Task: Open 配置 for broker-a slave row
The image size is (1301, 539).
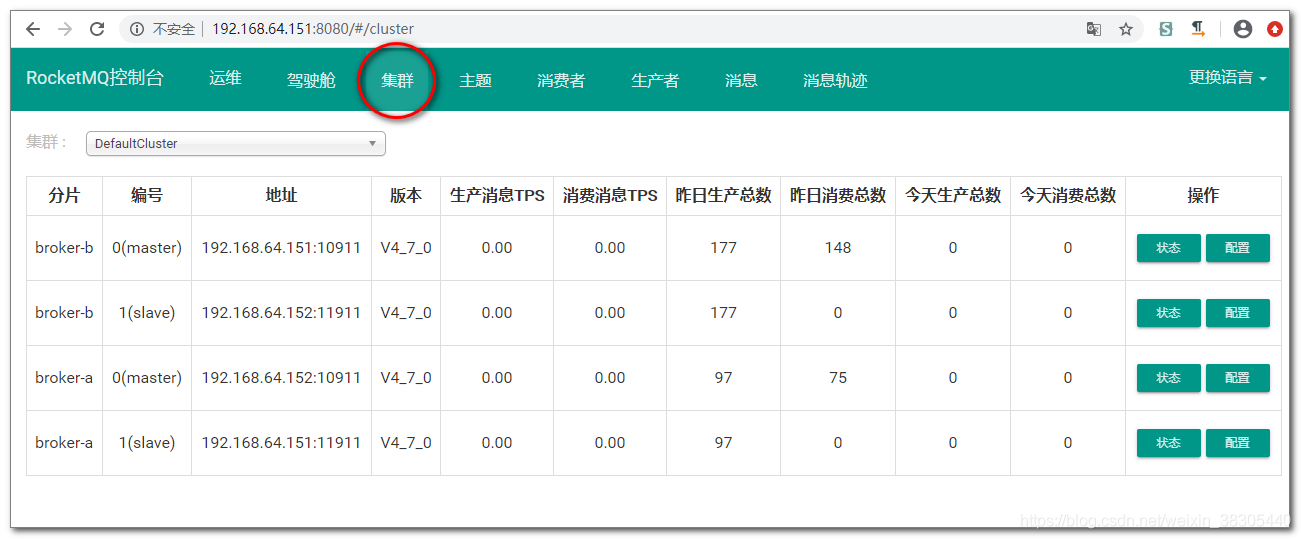Action: 1238,443
